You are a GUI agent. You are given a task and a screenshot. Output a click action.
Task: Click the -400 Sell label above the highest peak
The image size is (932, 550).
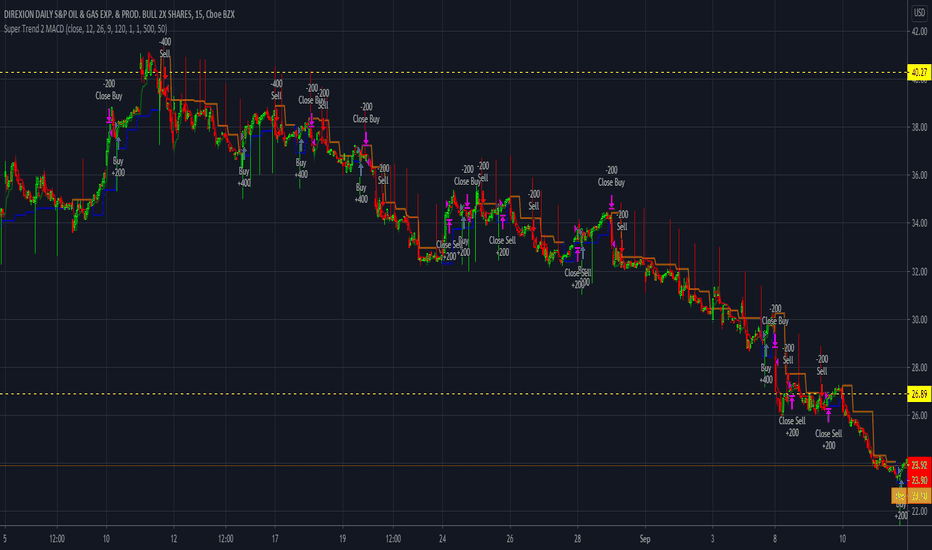[165, 48]
